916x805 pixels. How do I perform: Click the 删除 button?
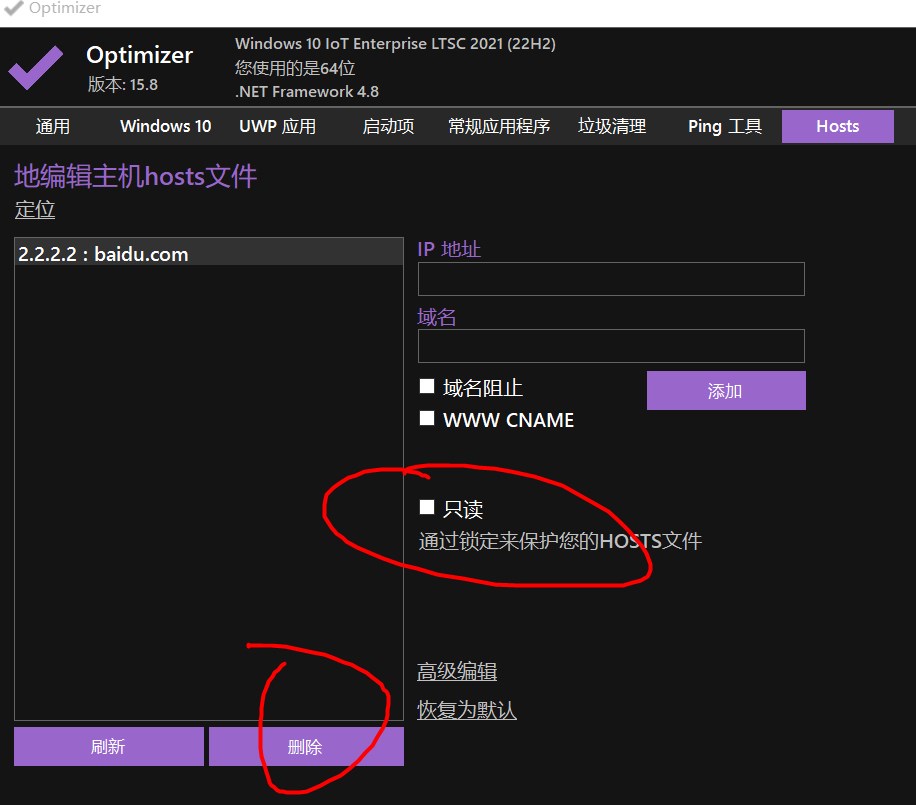(306, 747)
